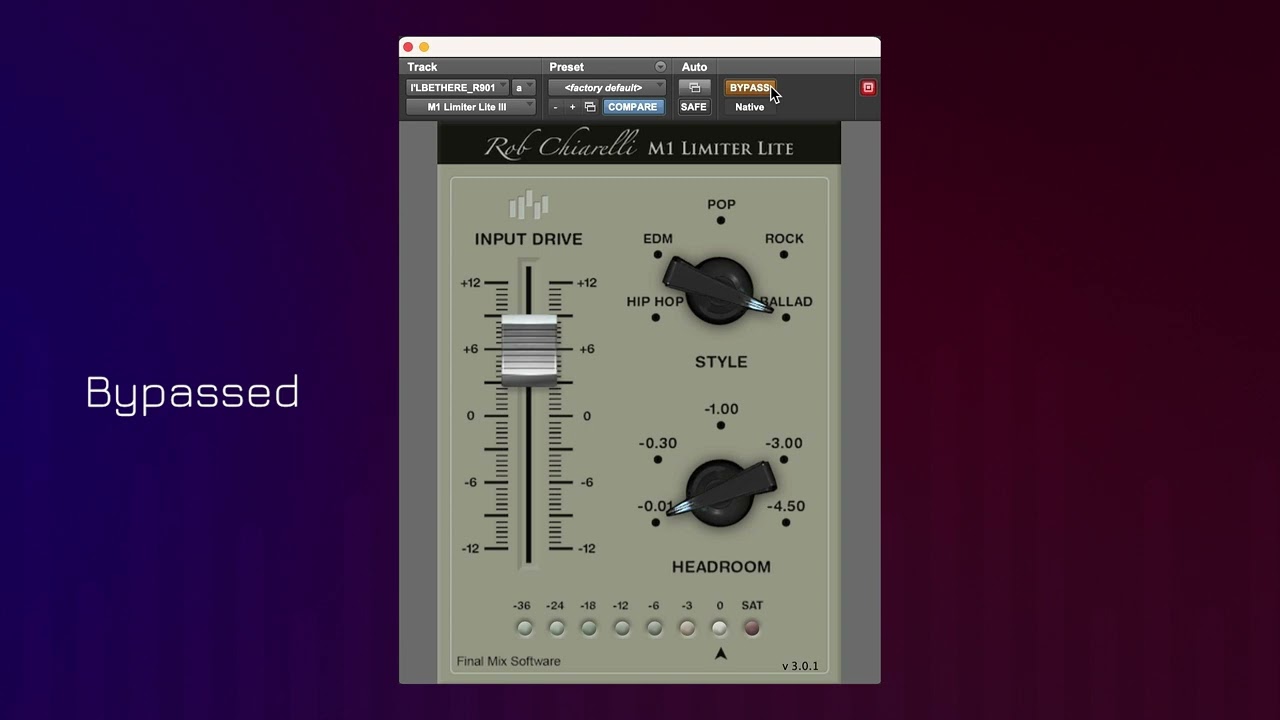This screenshot has height=720, width=1280.
Task: Toggle the BYPASS button
Action: coord(750,88)
